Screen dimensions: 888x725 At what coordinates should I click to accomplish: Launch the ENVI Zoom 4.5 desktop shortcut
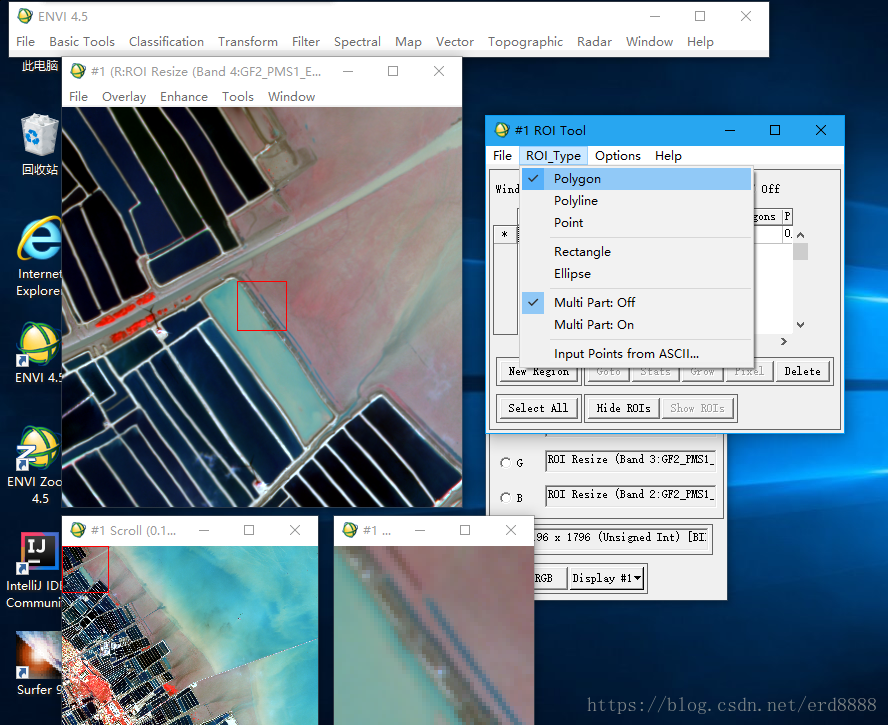pyautogui.click(x=35, y=466)
